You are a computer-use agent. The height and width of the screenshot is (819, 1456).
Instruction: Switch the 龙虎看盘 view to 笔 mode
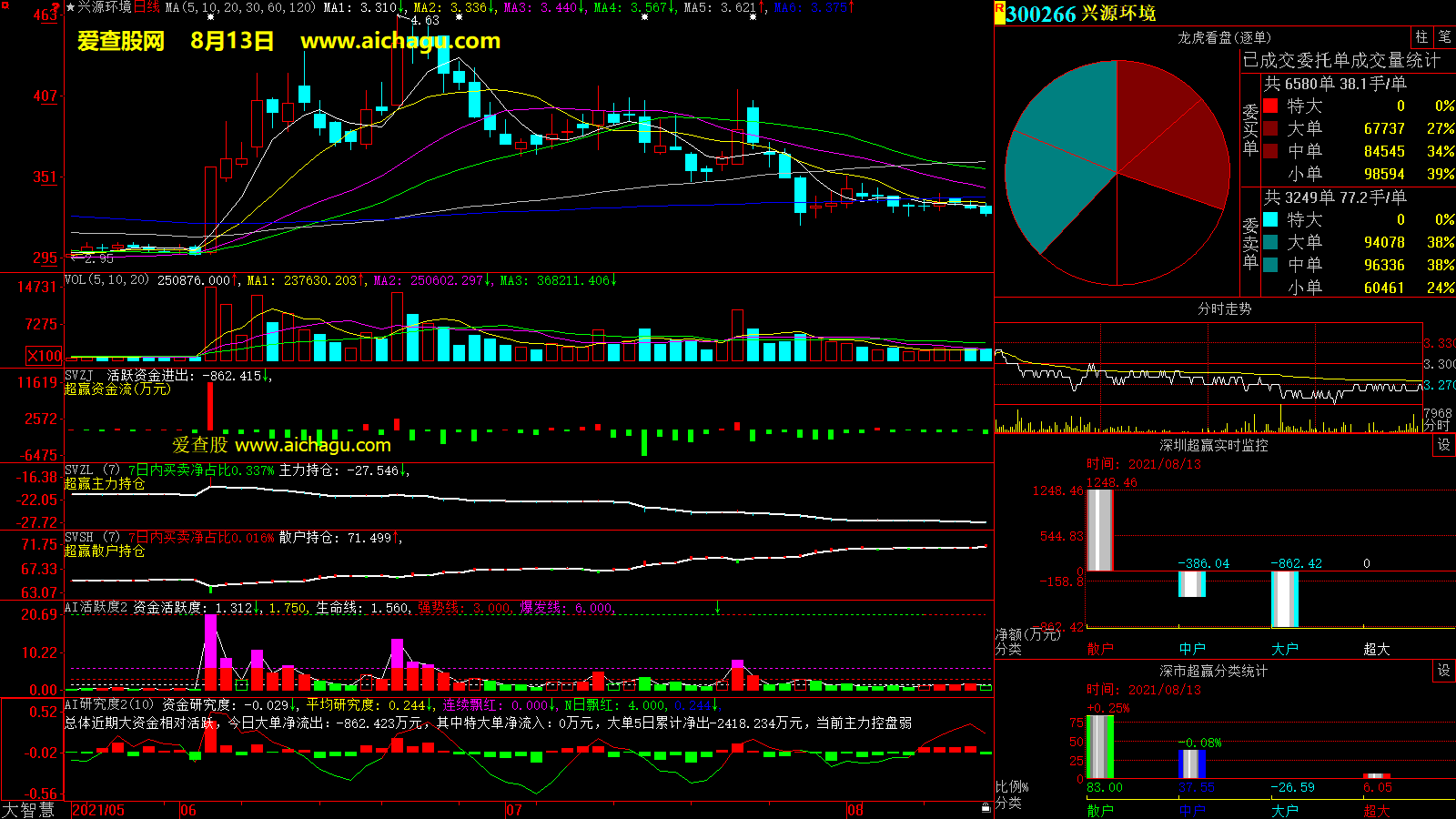point(1444,37)
